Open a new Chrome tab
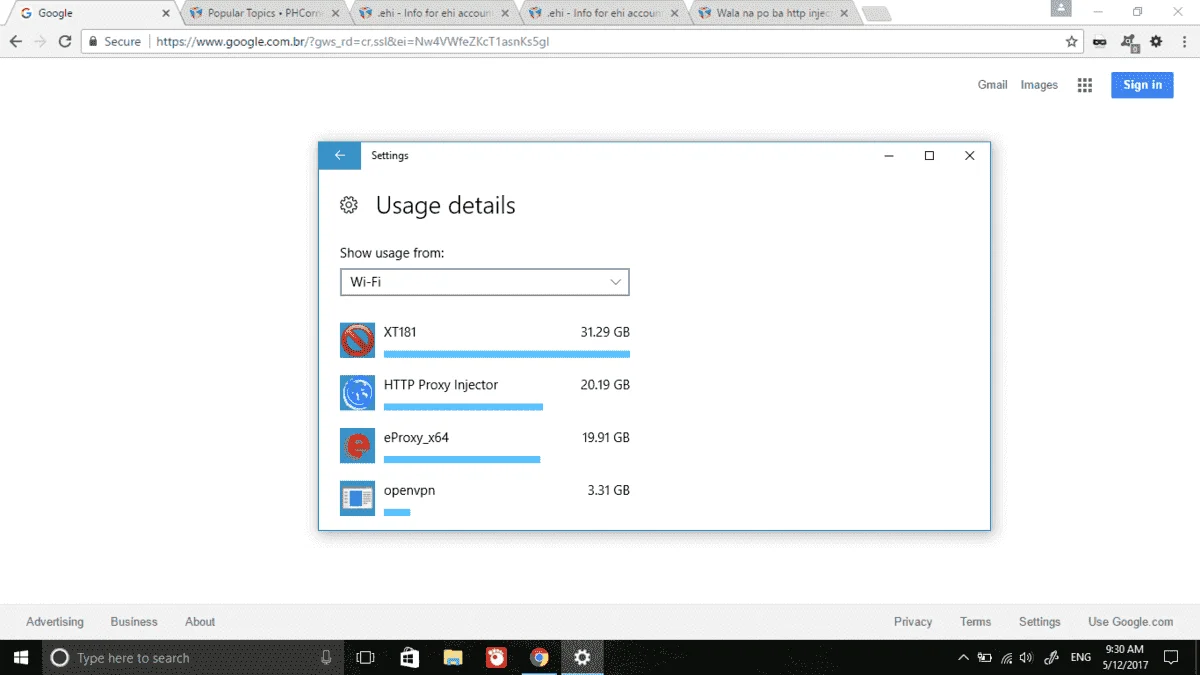This screenshot has width=1200, height=675. pos(876,14)
